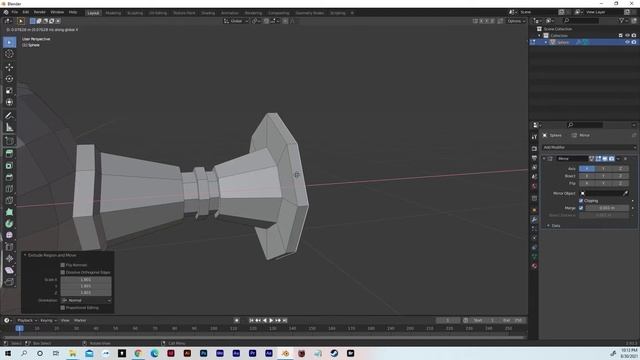Activate the Edge Slide tool
The width and height of the screenshot is (640, 360).
[x=9, y=247]
